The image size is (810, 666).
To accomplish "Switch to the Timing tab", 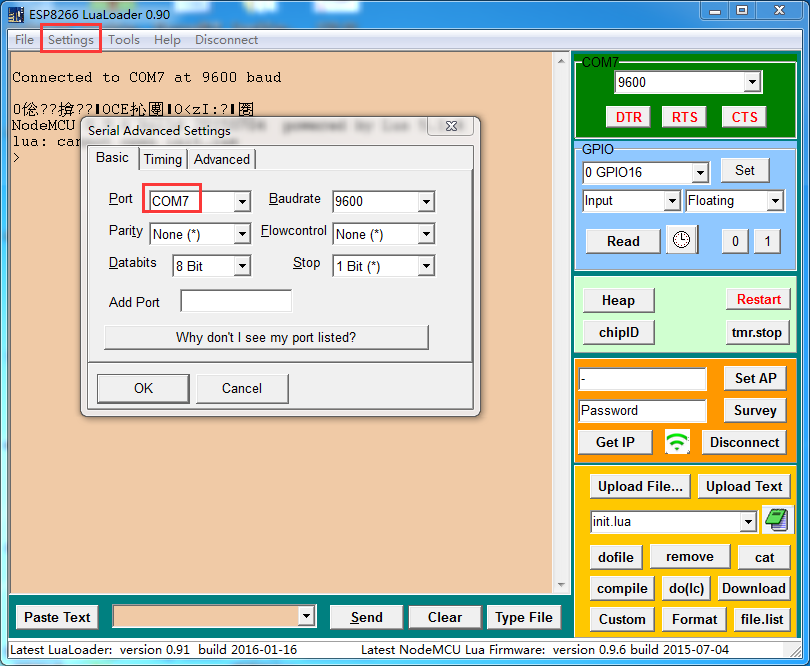I will [x=162, y=159].
